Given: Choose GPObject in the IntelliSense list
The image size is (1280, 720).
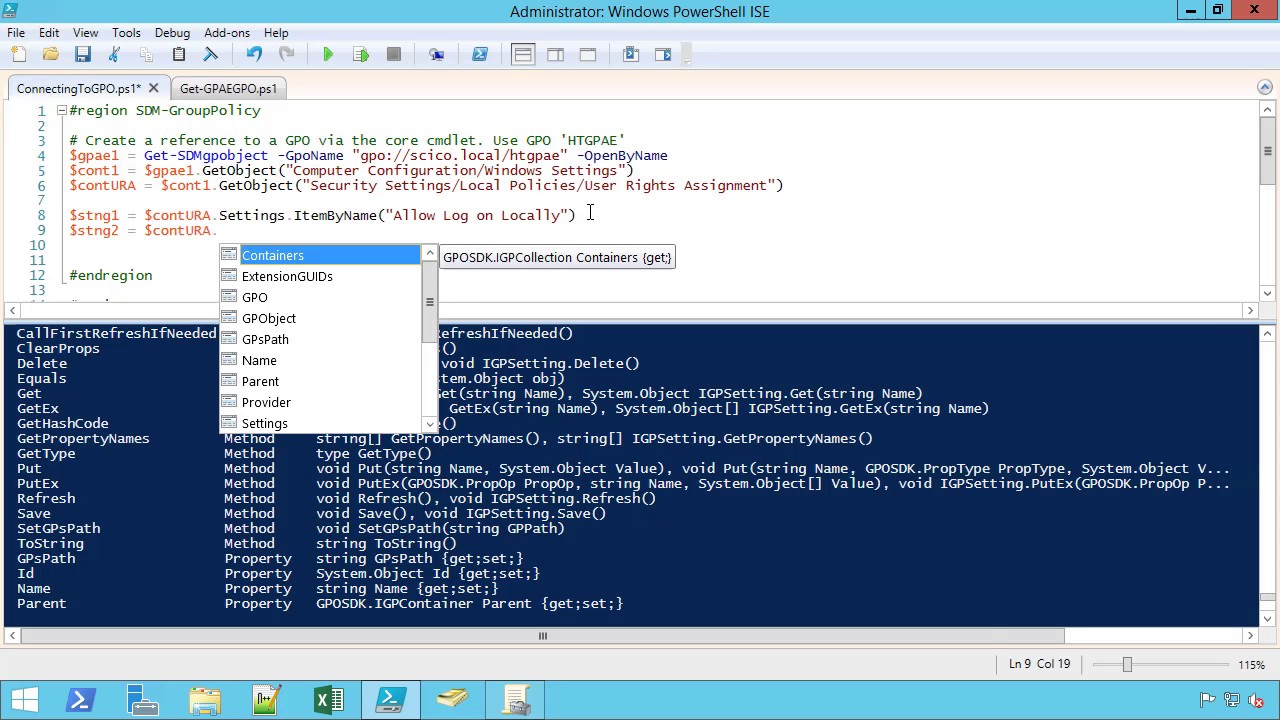Looking at the screenshot, I should tap(320, 318).
